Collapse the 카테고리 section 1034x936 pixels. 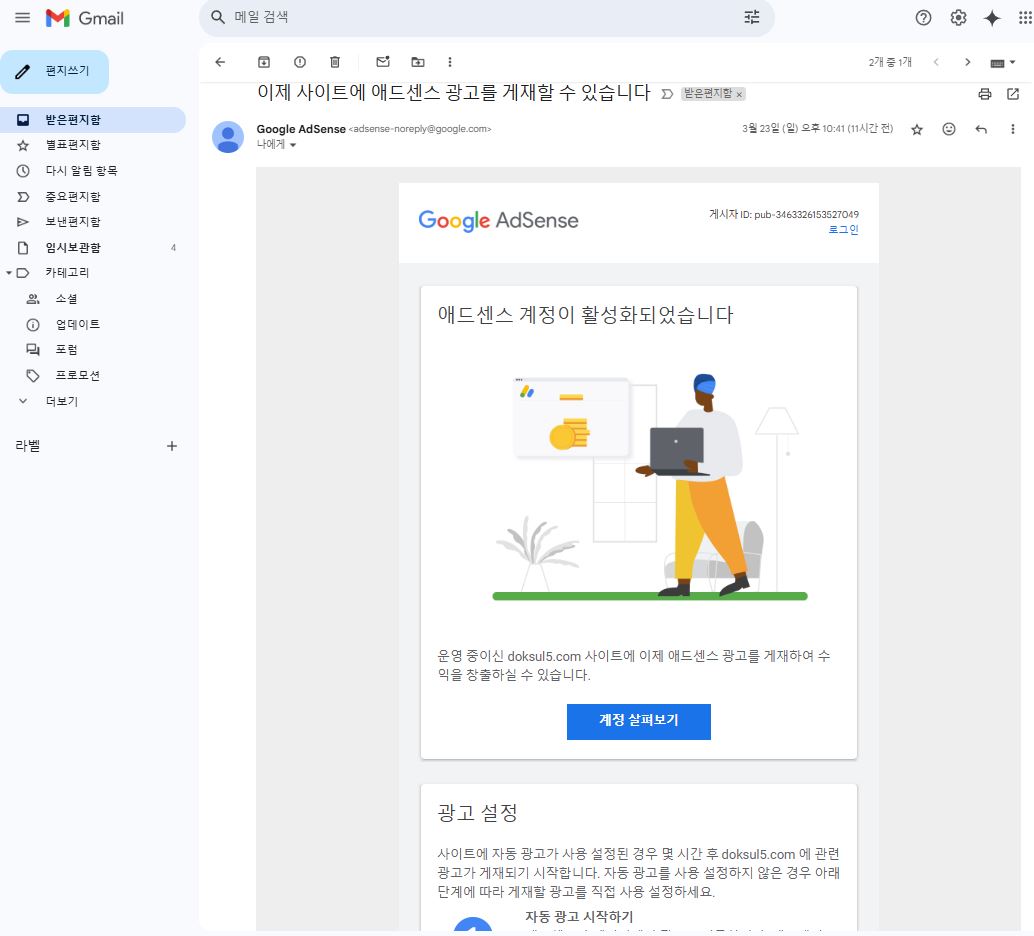(9, 272)
